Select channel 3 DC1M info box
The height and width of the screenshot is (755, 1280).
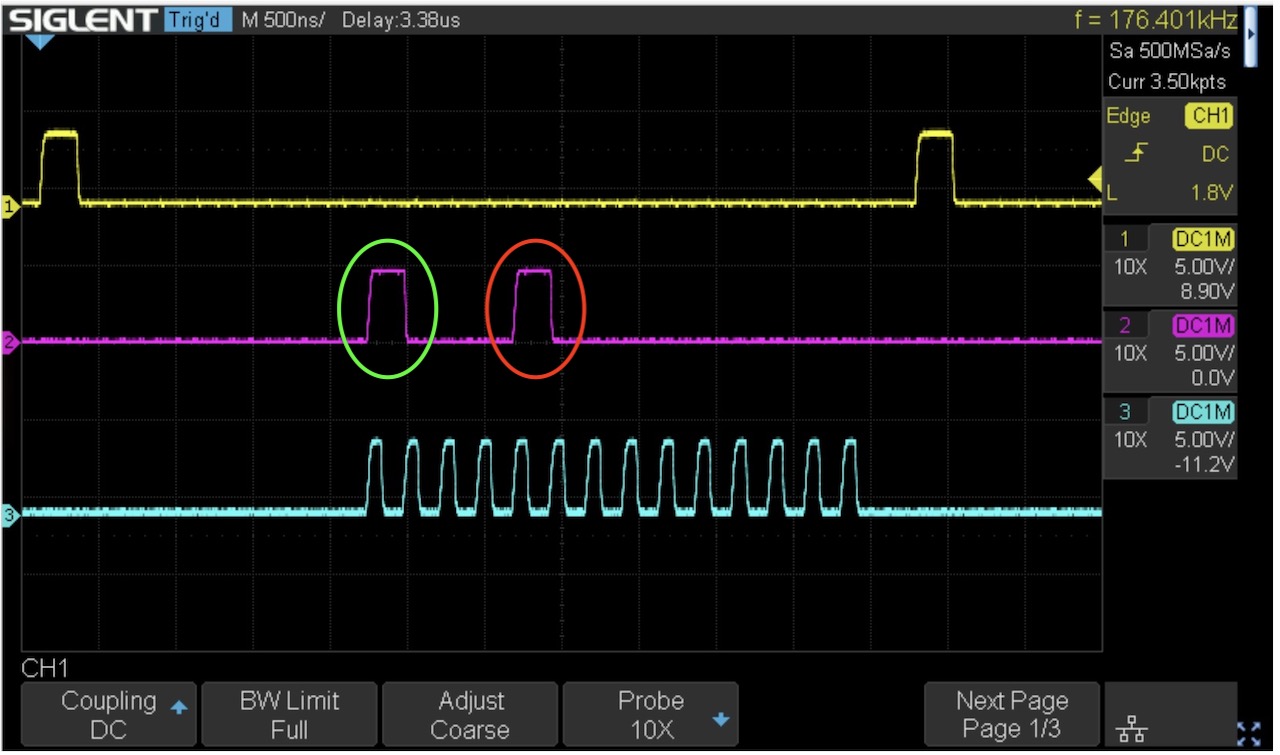tap(1170, 437)
